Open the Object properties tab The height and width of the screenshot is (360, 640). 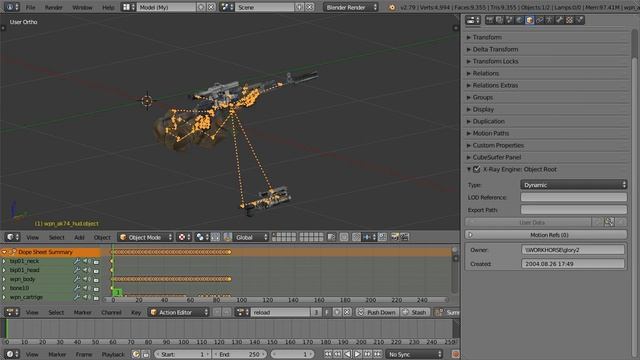click(x=529, y=20)
